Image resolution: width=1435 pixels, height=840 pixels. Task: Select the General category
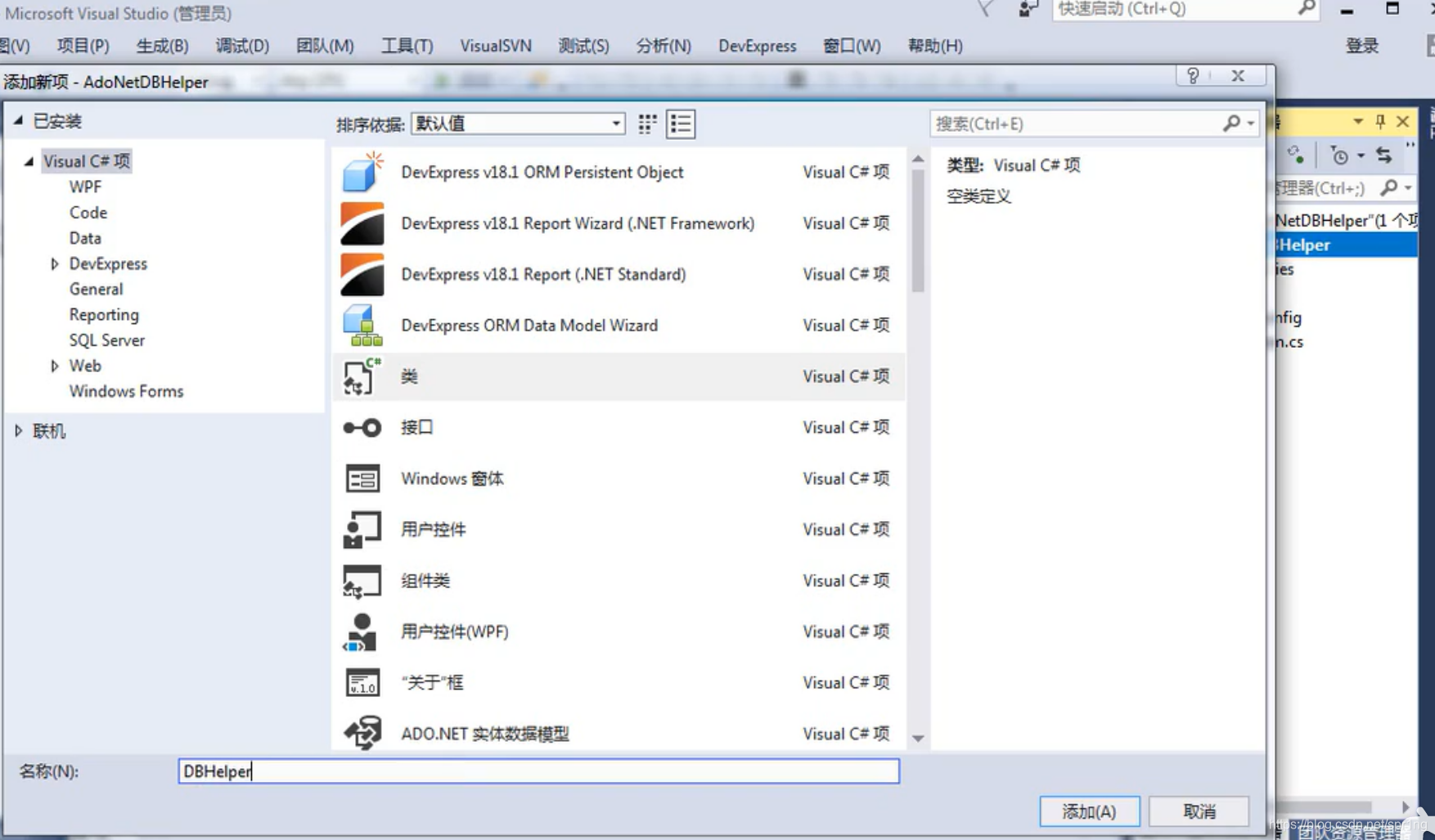[x=96, y=290]
